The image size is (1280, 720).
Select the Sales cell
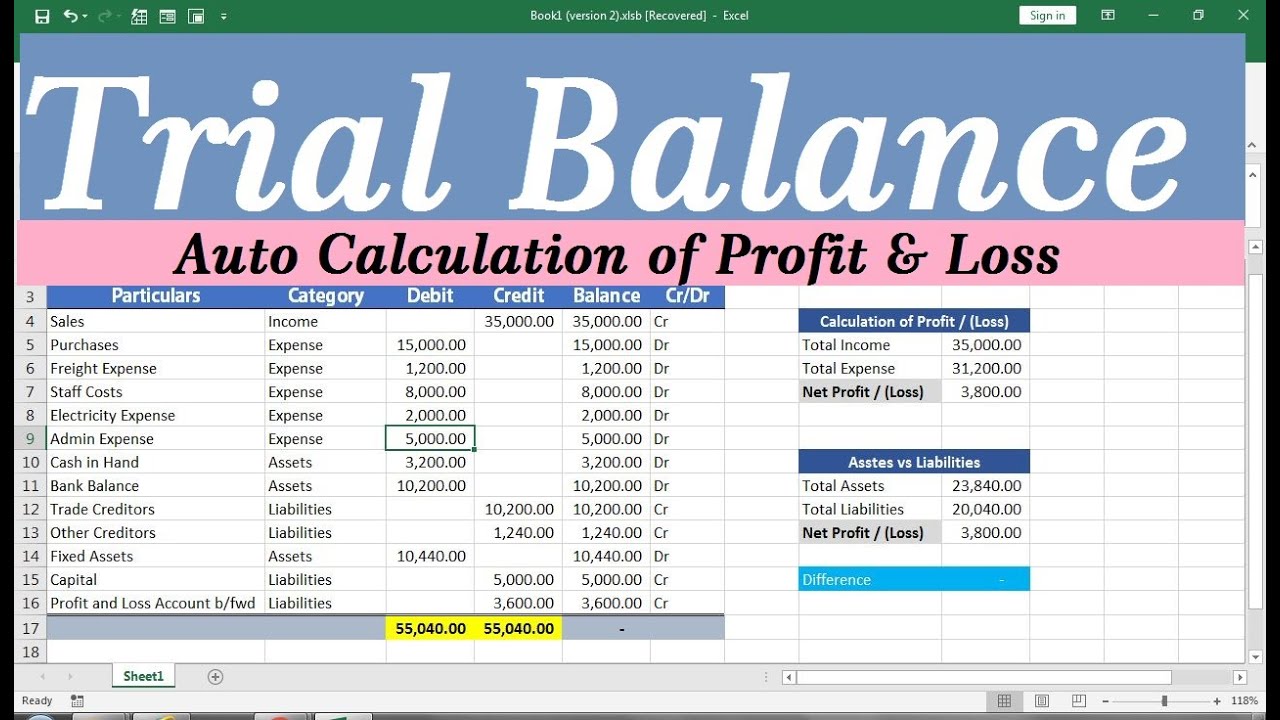[x=155, y=321]
